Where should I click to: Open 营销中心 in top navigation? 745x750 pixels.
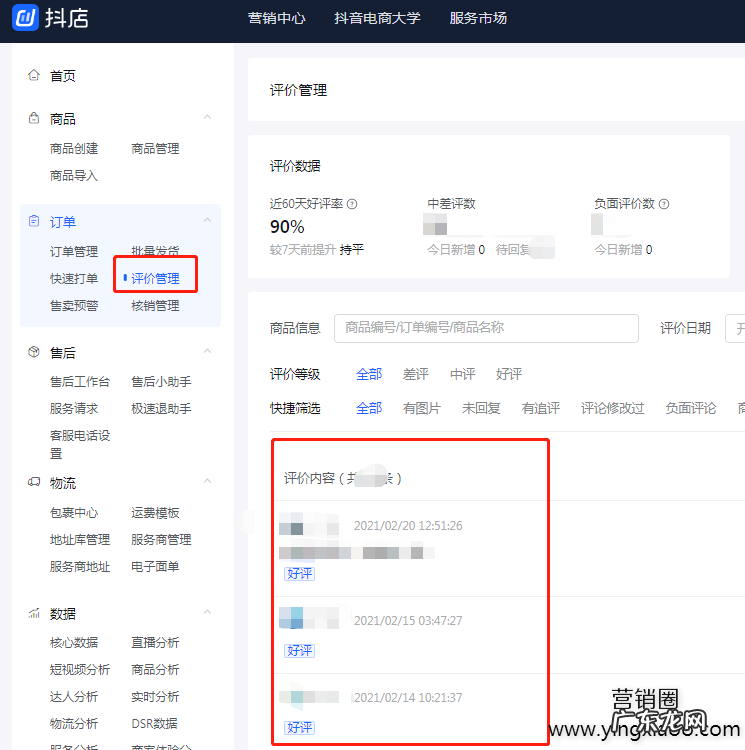click(x=276, y=18)
